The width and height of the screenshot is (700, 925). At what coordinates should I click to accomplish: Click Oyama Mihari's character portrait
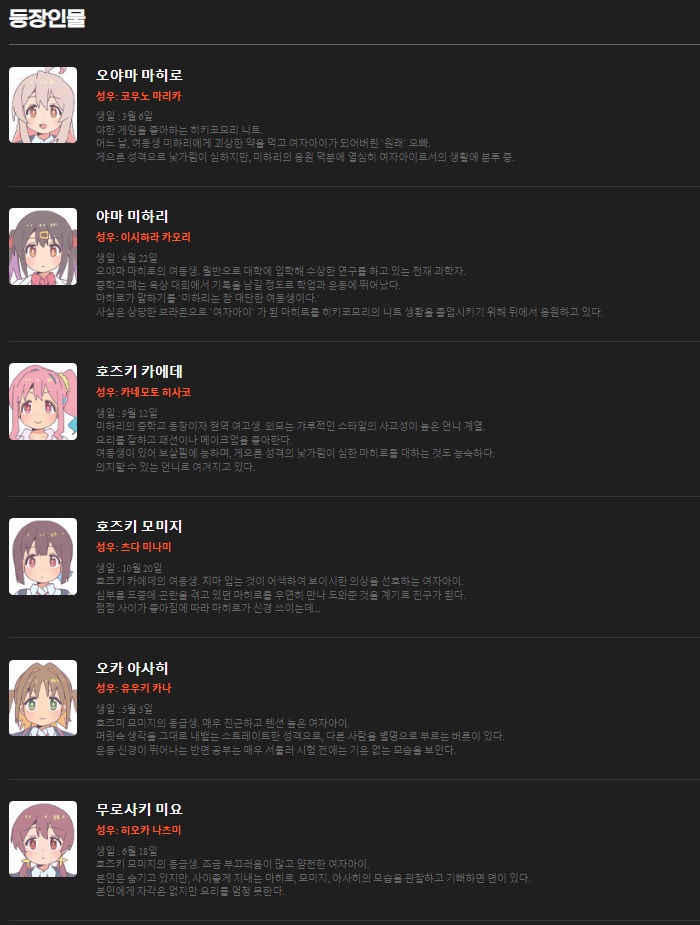click(x=43, y=247)
